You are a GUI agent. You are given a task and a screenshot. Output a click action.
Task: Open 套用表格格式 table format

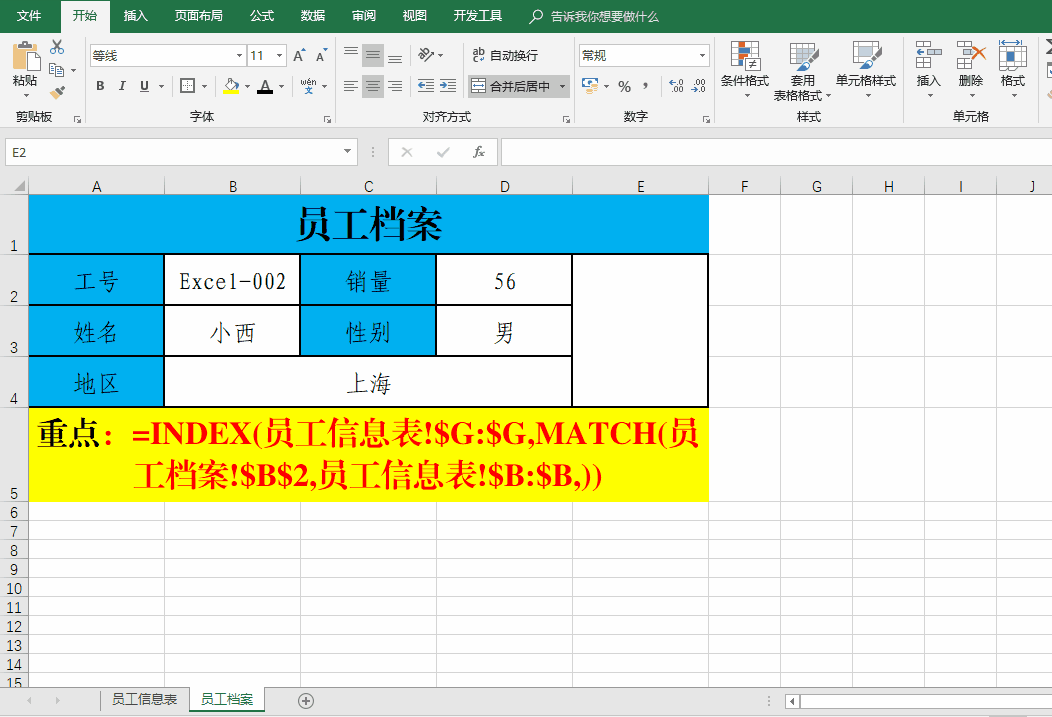(x=802, y=71)
